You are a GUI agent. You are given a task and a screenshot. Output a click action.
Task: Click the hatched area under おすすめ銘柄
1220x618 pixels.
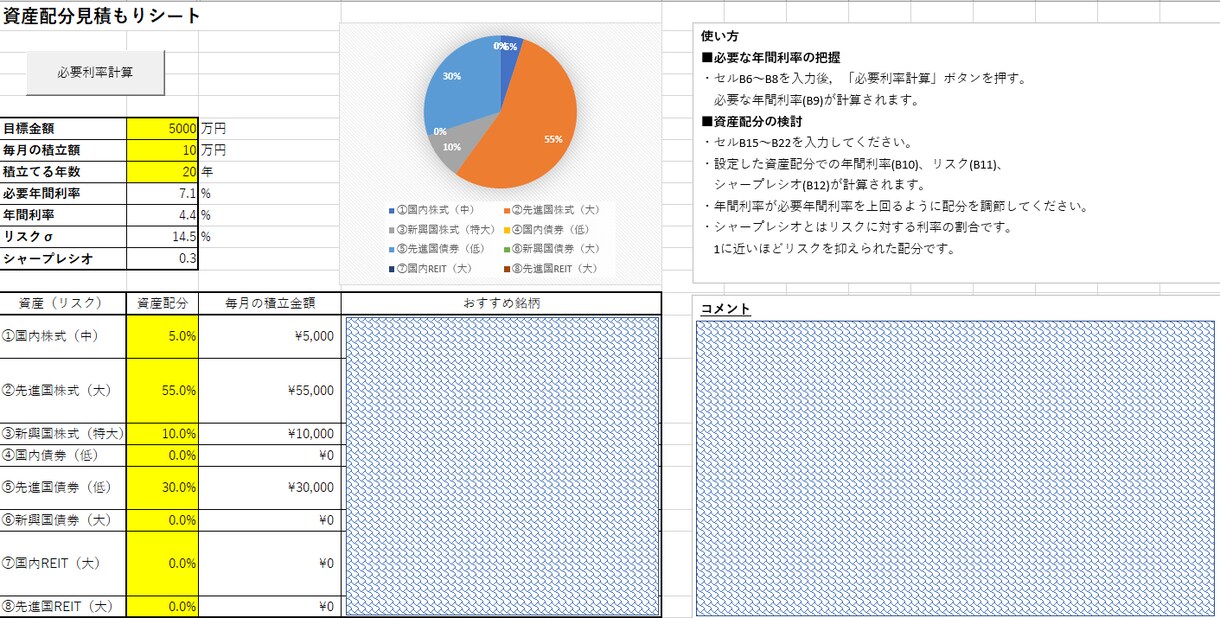tap(501, 466)
